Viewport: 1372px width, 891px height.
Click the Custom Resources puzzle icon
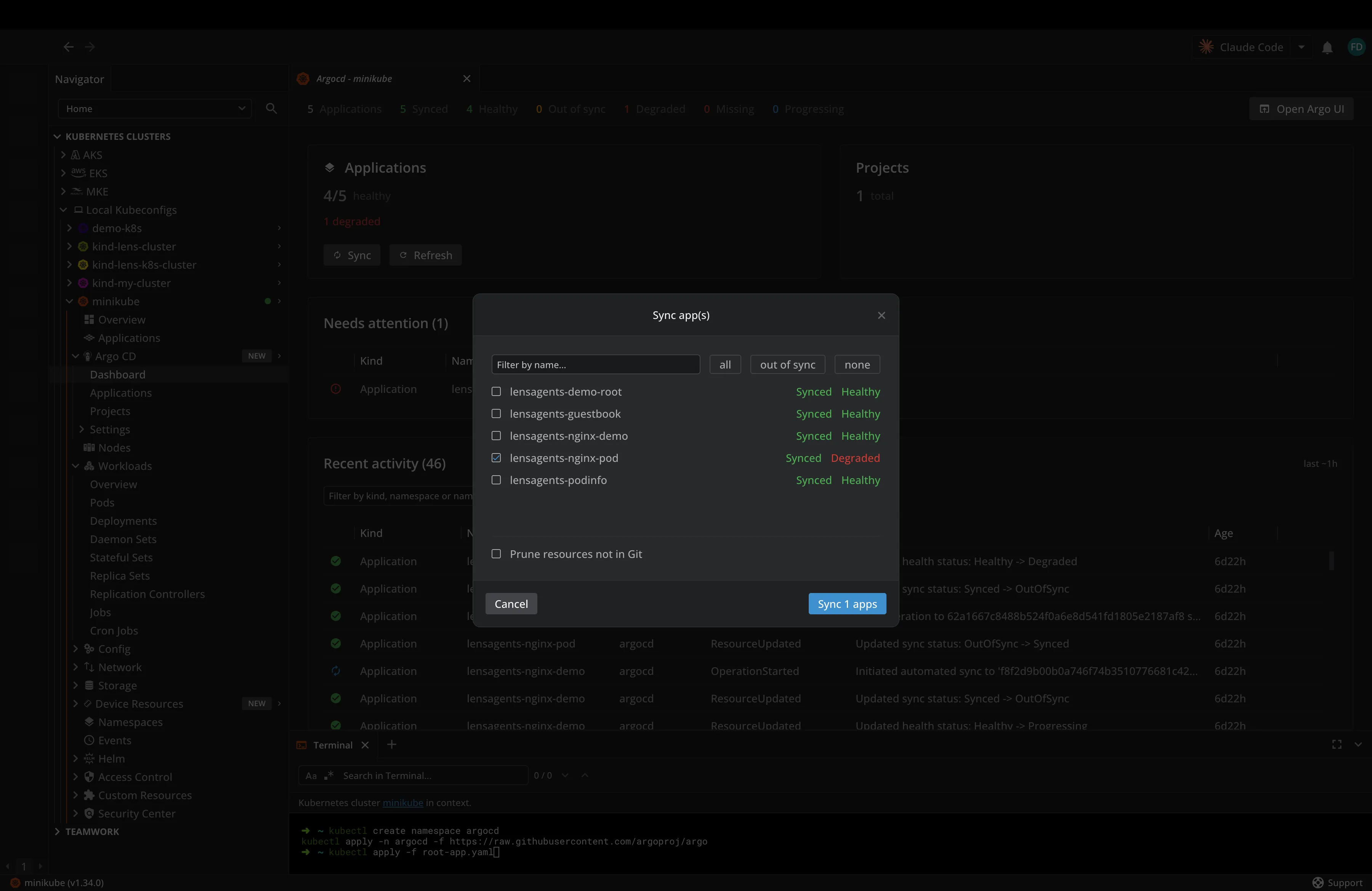[89, 795]
